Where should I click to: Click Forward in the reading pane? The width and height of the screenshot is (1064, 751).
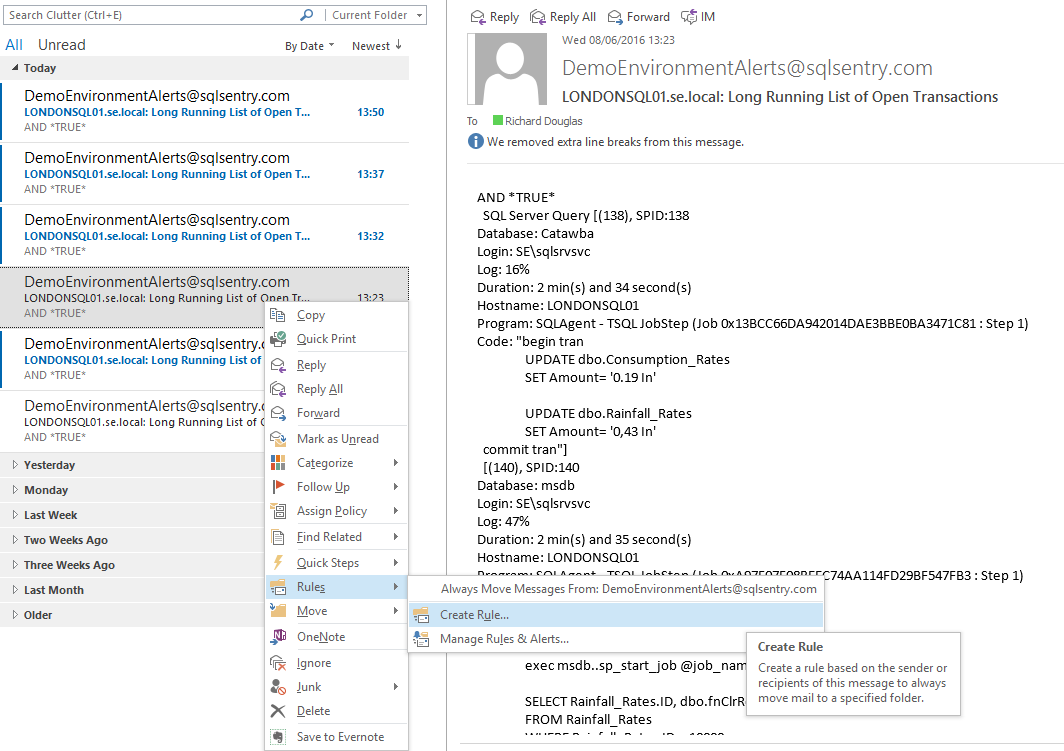(x=639, y=16)
